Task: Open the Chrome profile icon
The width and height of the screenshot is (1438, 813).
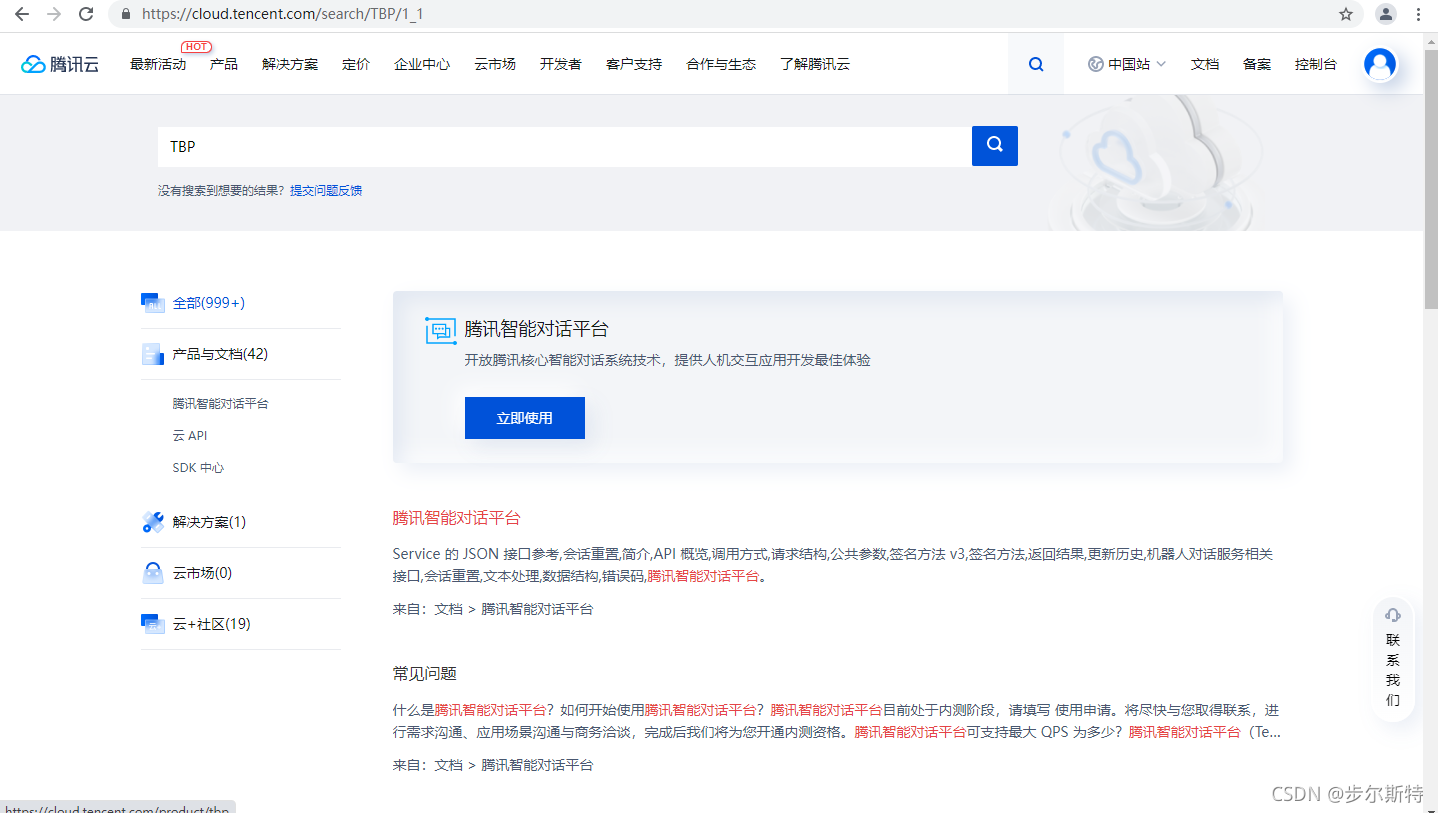Action: click(x=1385, y=14)
